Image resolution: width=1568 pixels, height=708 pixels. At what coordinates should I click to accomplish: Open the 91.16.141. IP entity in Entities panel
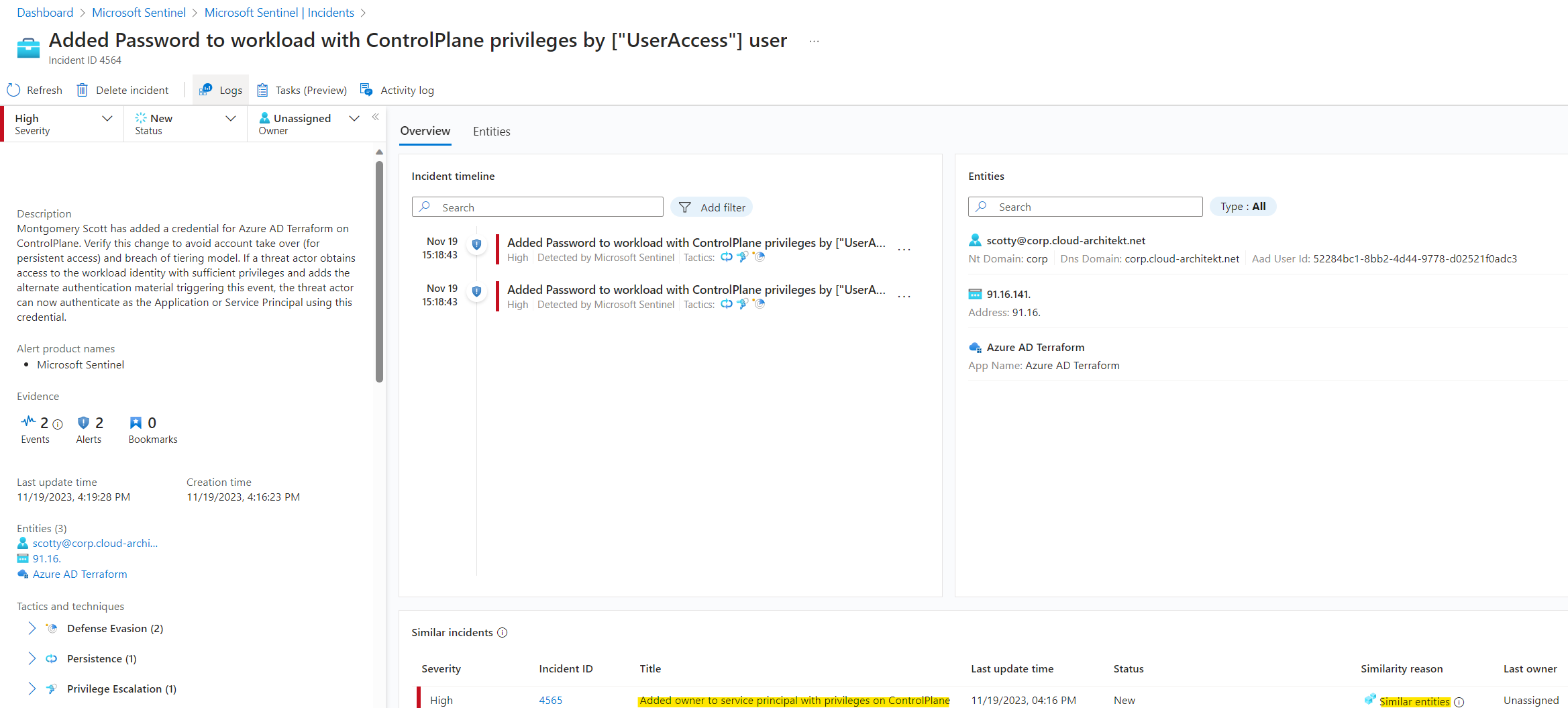pos(1008,294)
